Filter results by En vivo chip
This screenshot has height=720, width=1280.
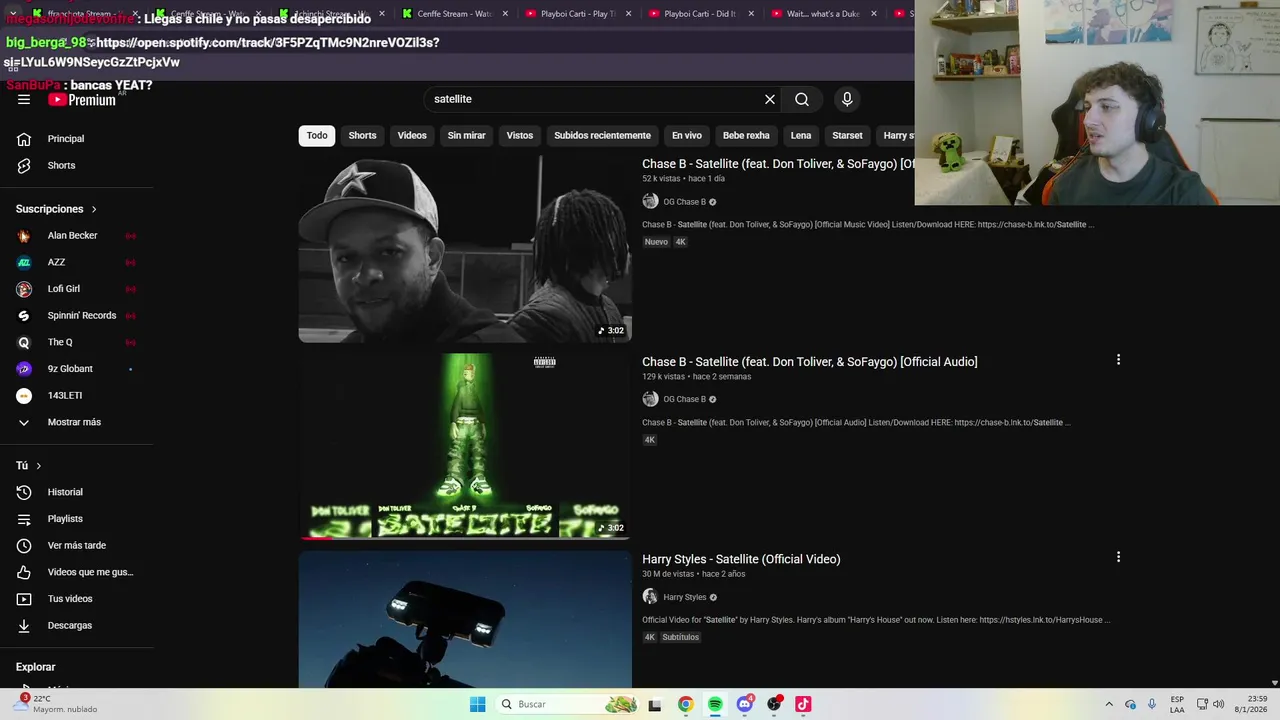(x=687, y=136)
